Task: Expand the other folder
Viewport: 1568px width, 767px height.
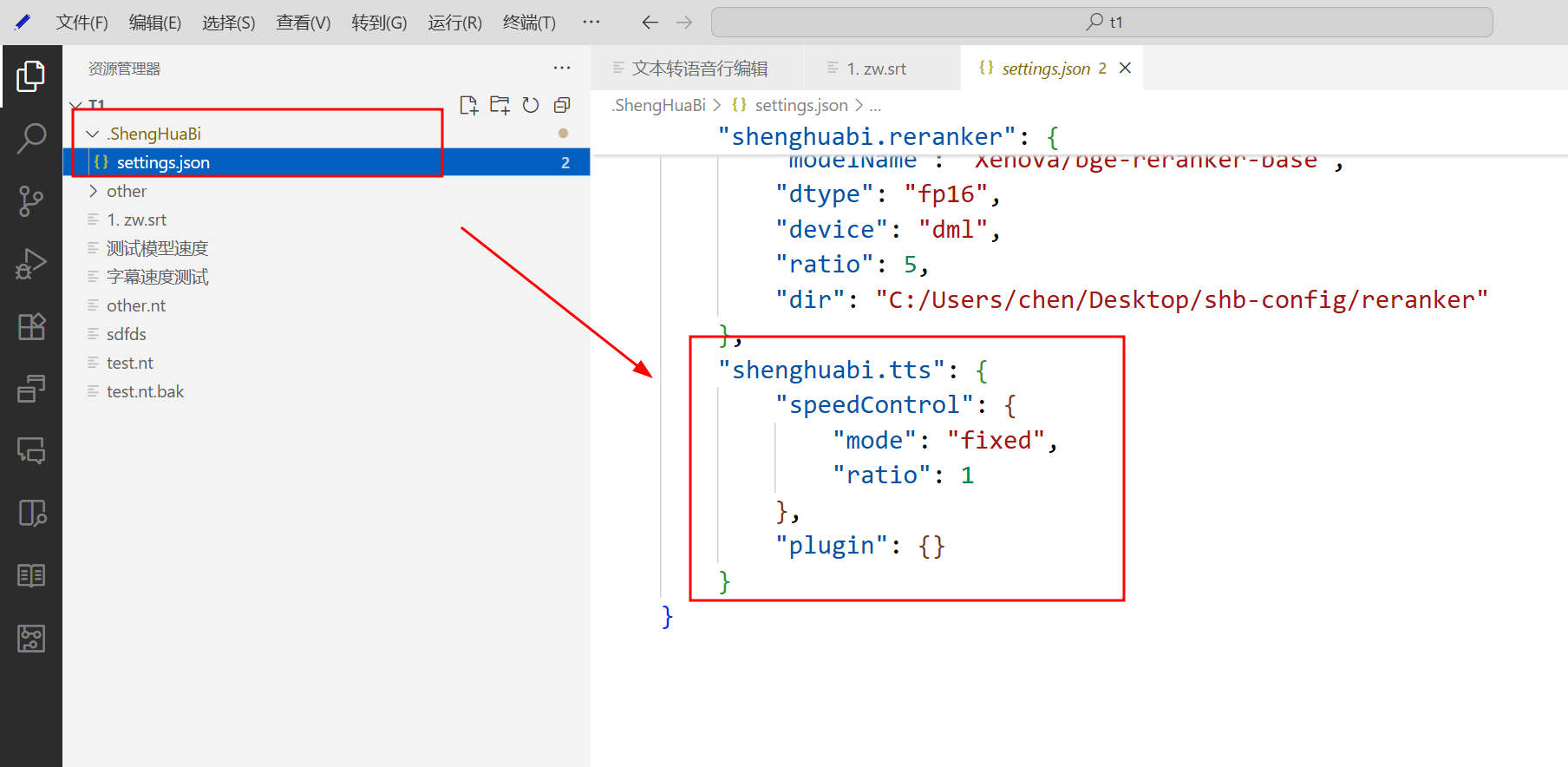Action: pos(93,191)
